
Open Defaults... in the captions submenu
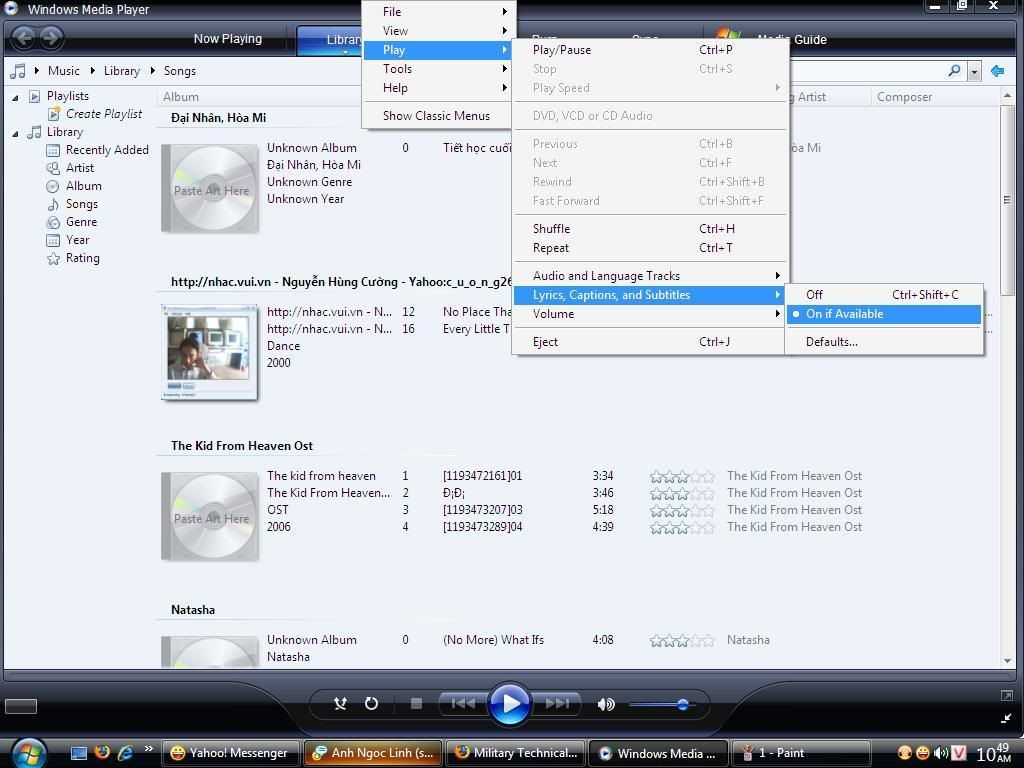[832, 342]
